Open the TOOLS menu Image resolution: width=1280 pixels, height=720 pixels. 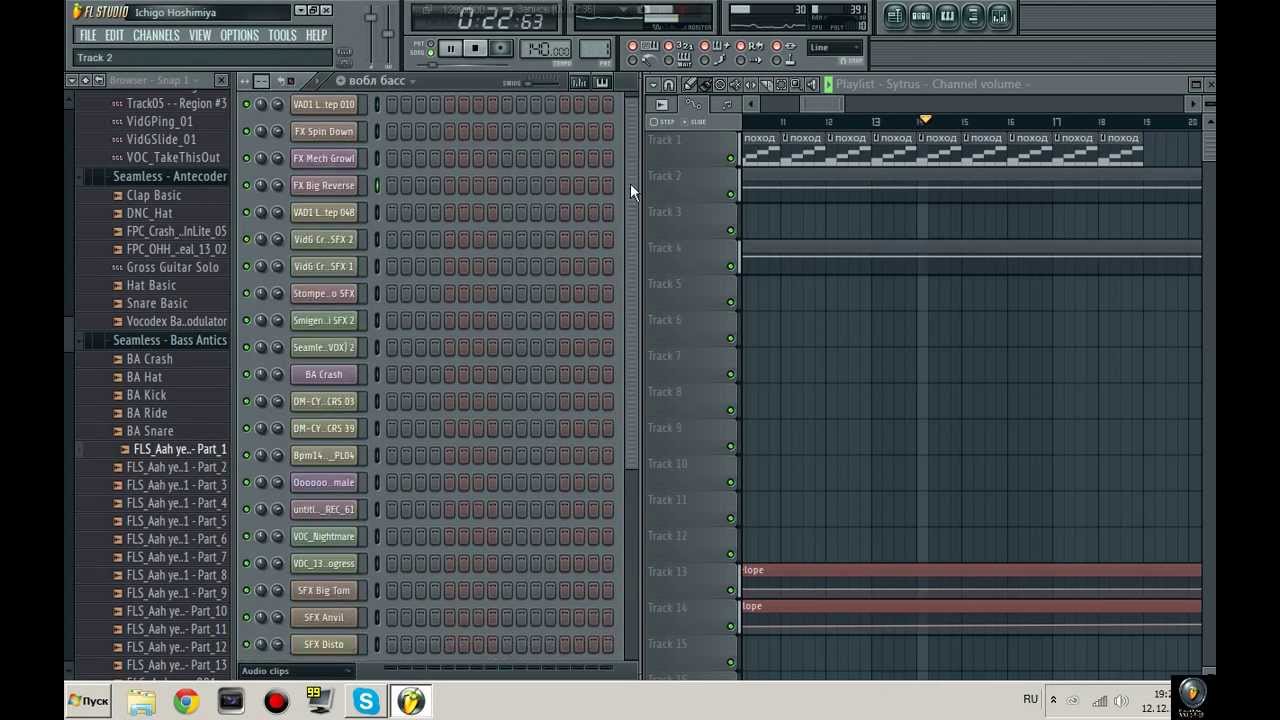coord(282,35)
